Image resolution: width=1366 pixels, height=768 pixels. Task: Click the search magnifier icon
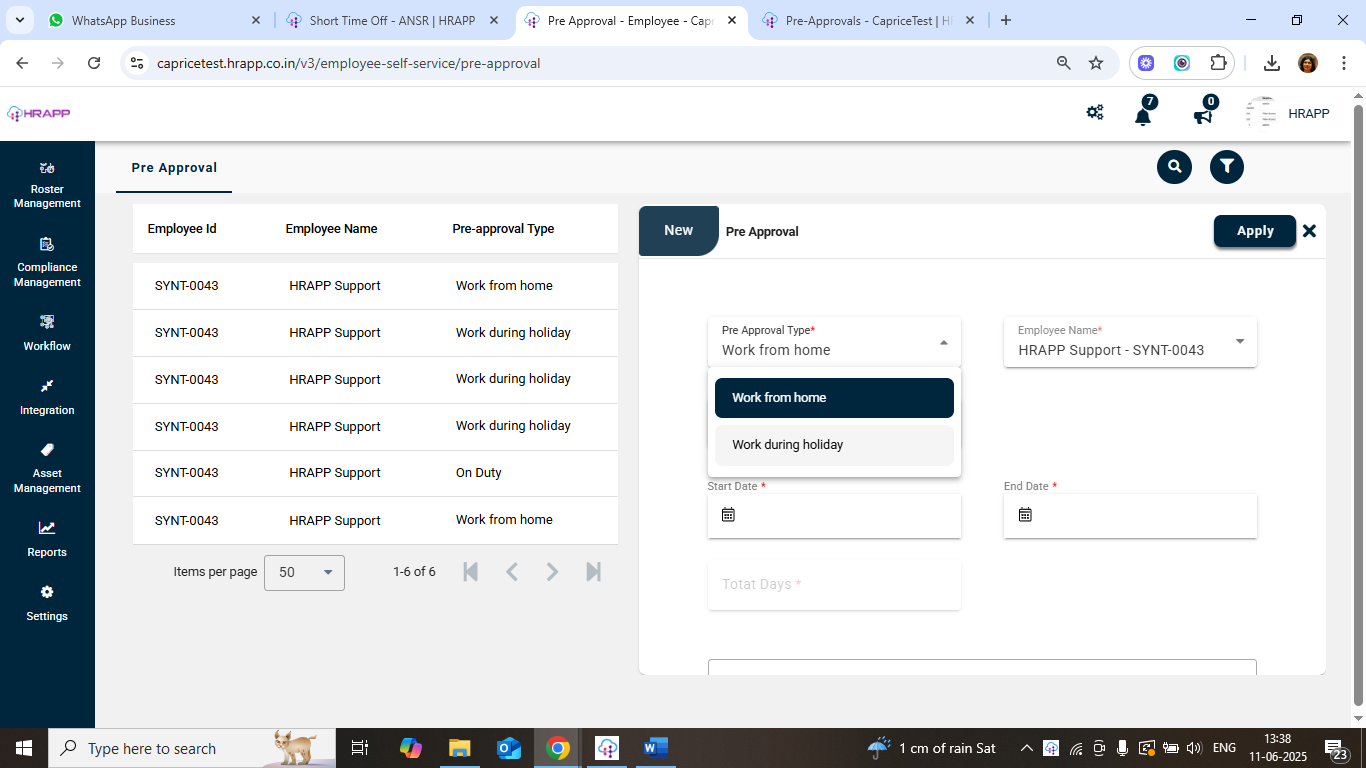coord(1174,167)
